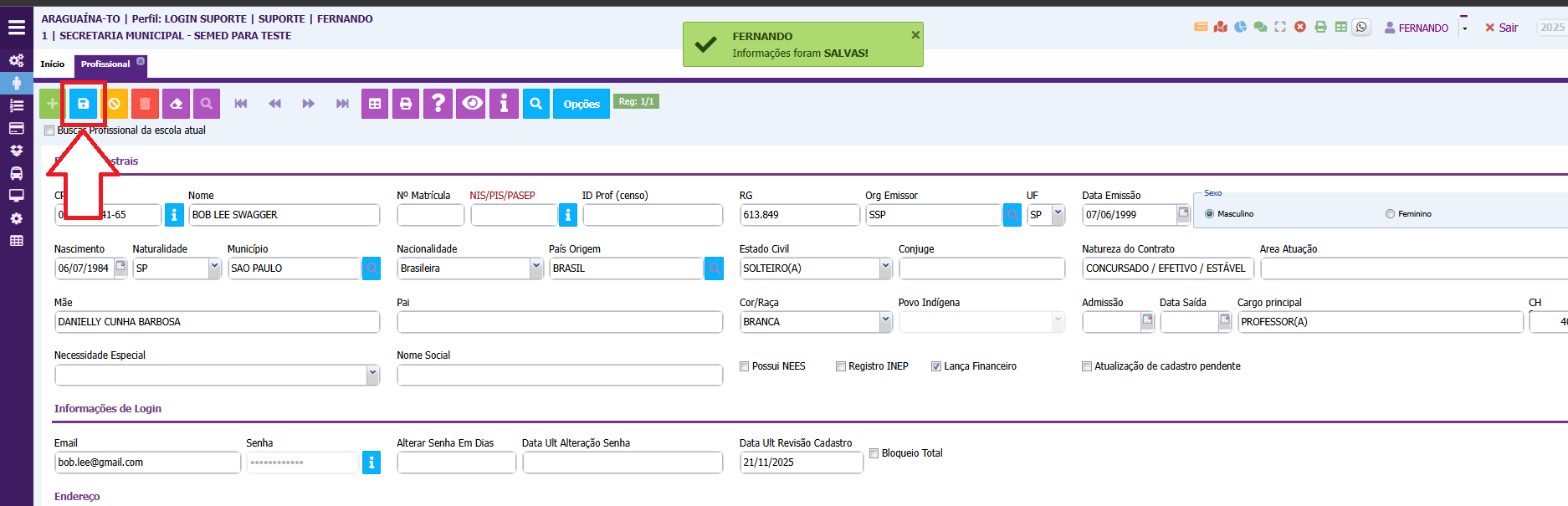
Task: Click the purple question mark help icon
Action: click(x=438, y=104)
